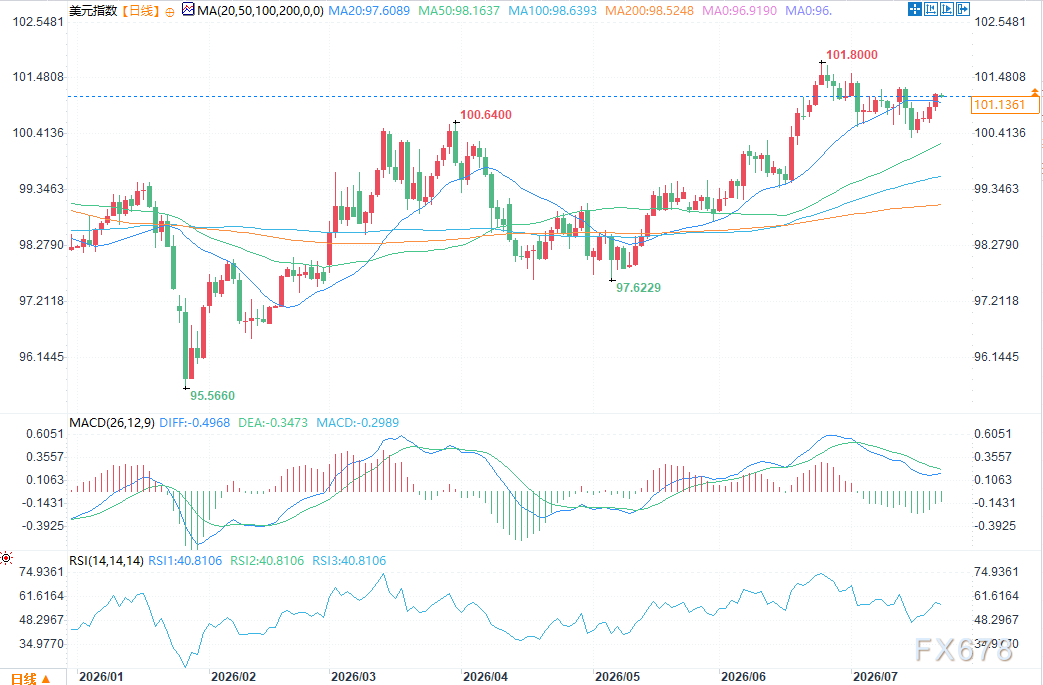The width and height of the screenshot is (1043, 685).
Task: Toggle the crosshair cursor icon
Action: 915,9
